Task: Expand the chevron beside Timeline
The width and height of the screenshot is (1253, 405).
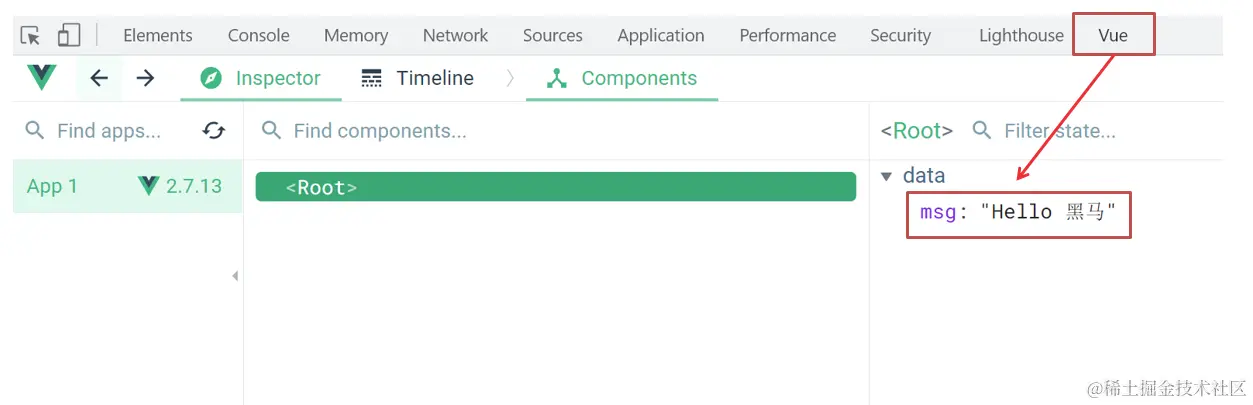Action: 509,78
